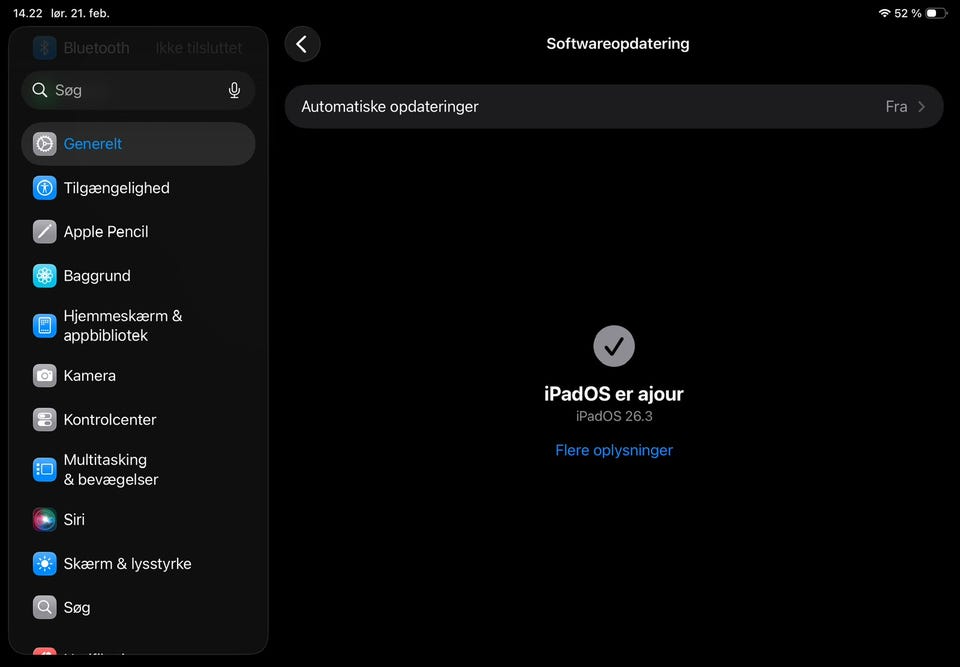Tap the Wi-Fi status icon
960x667 pixels.
tap(884, 13)
